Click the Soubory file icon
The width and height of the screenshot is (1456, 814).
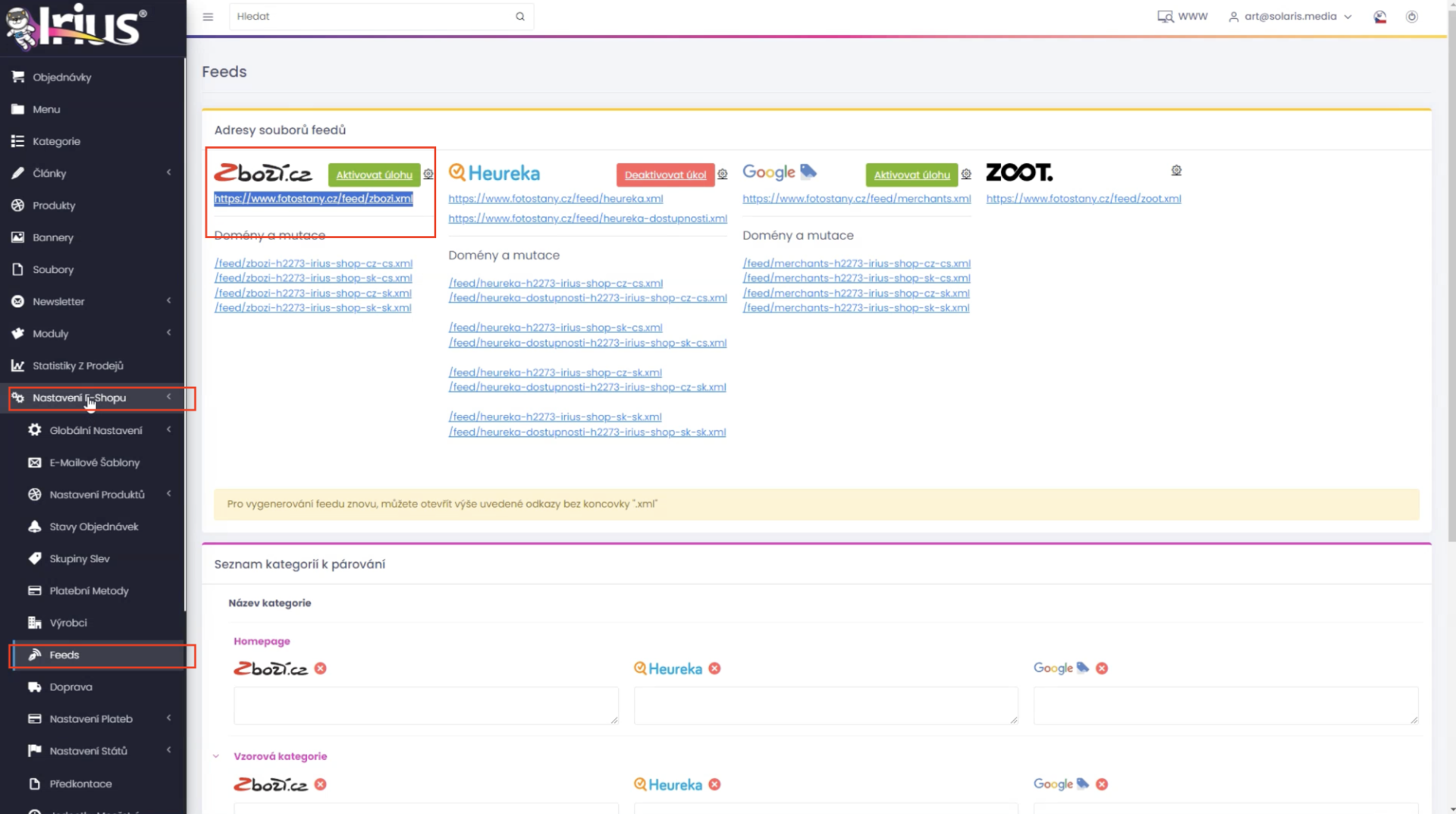[18, 269]
